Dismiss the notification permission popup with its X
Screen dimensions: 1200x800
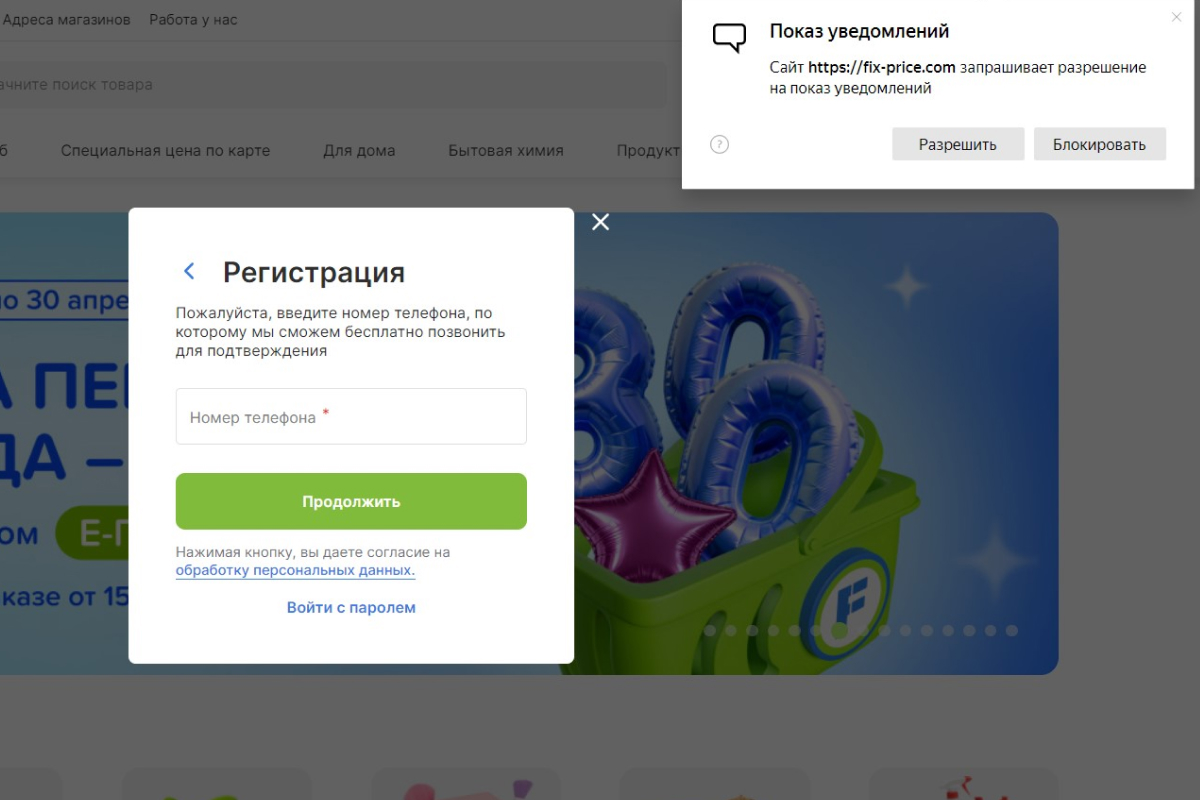[1176, 17]
